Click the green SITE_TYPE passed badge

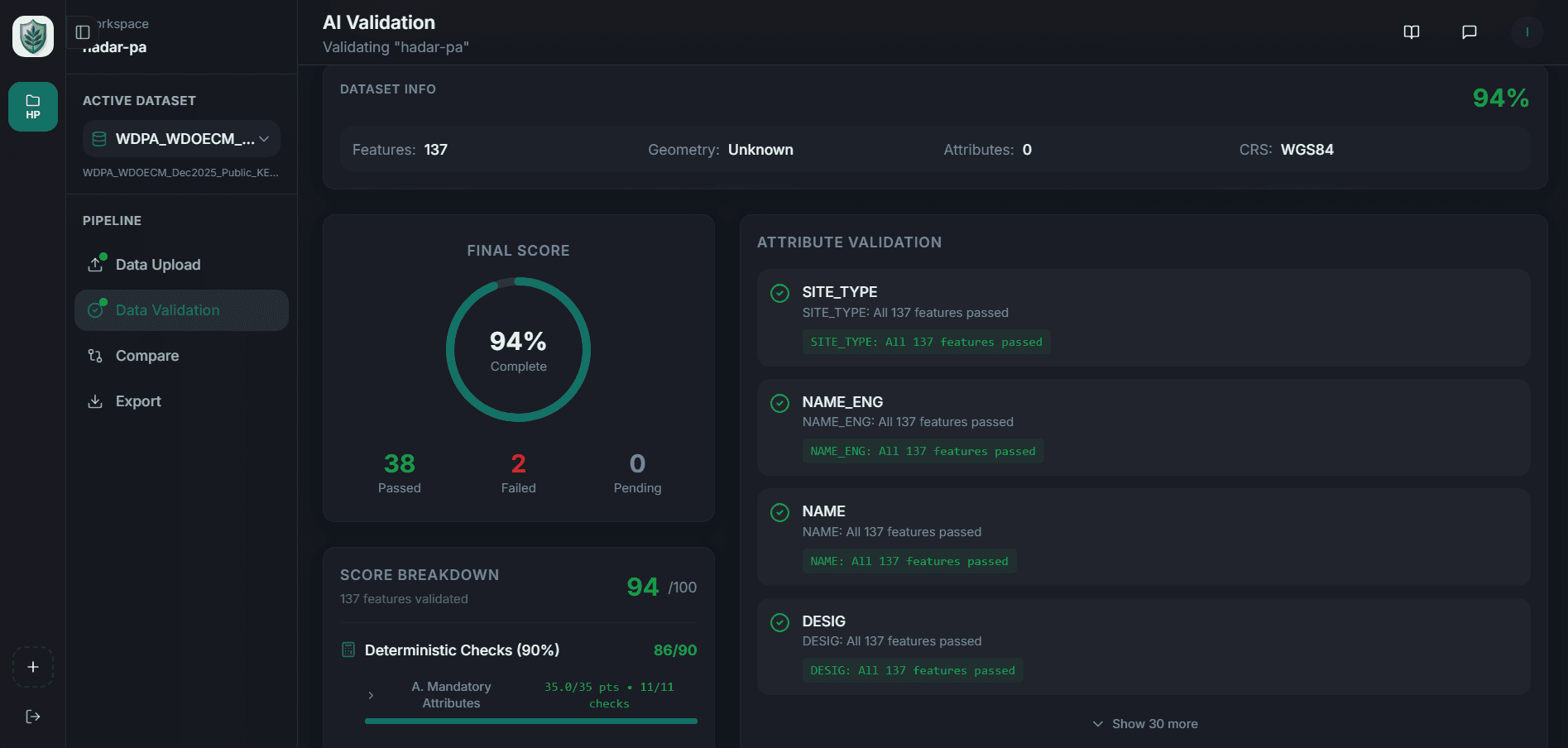[927, 342]
